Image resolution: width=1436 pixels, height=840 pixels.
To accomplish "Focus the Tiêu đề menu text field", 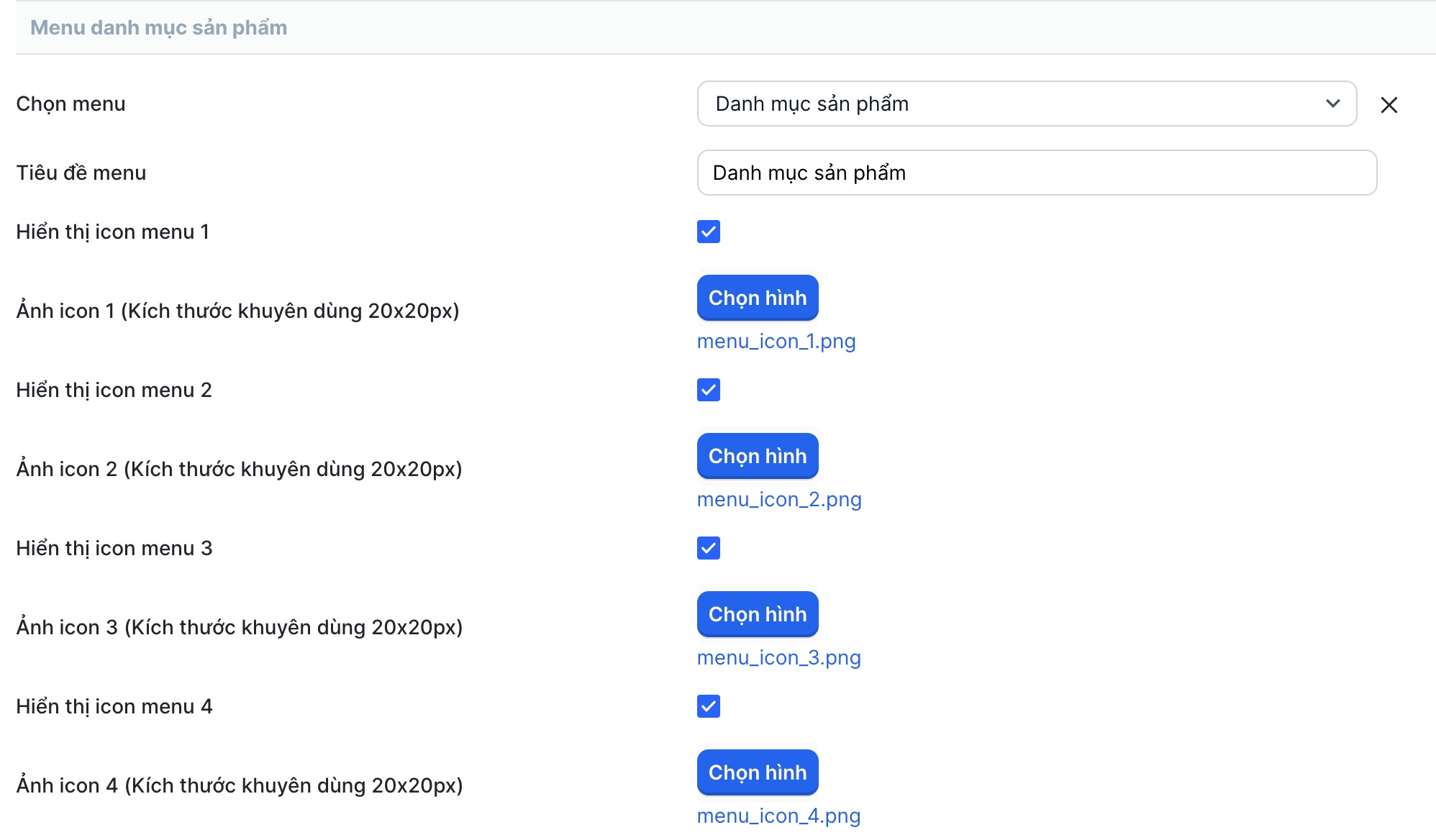I will click(x=1036, y=173).
